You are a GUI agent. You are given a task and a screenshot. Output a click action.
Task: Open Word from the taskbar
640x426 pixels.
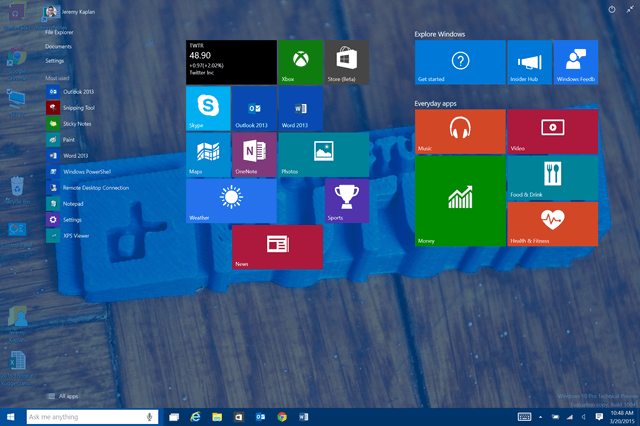coord(304,417)
